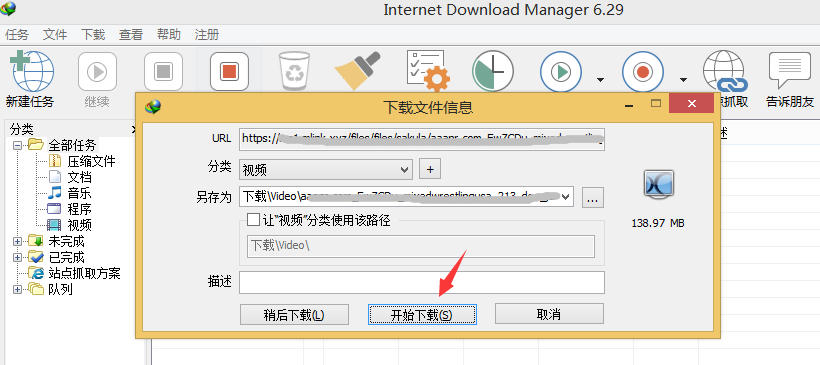The width and height of the screenshot is (820, 365).
Task: Click the 稍后下载(L) button
Action: coord(294,315)
